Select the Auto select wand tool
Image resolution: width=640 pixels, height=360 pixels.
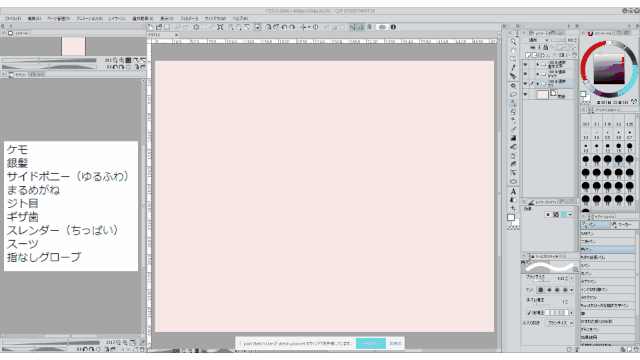tap(513, 86)
